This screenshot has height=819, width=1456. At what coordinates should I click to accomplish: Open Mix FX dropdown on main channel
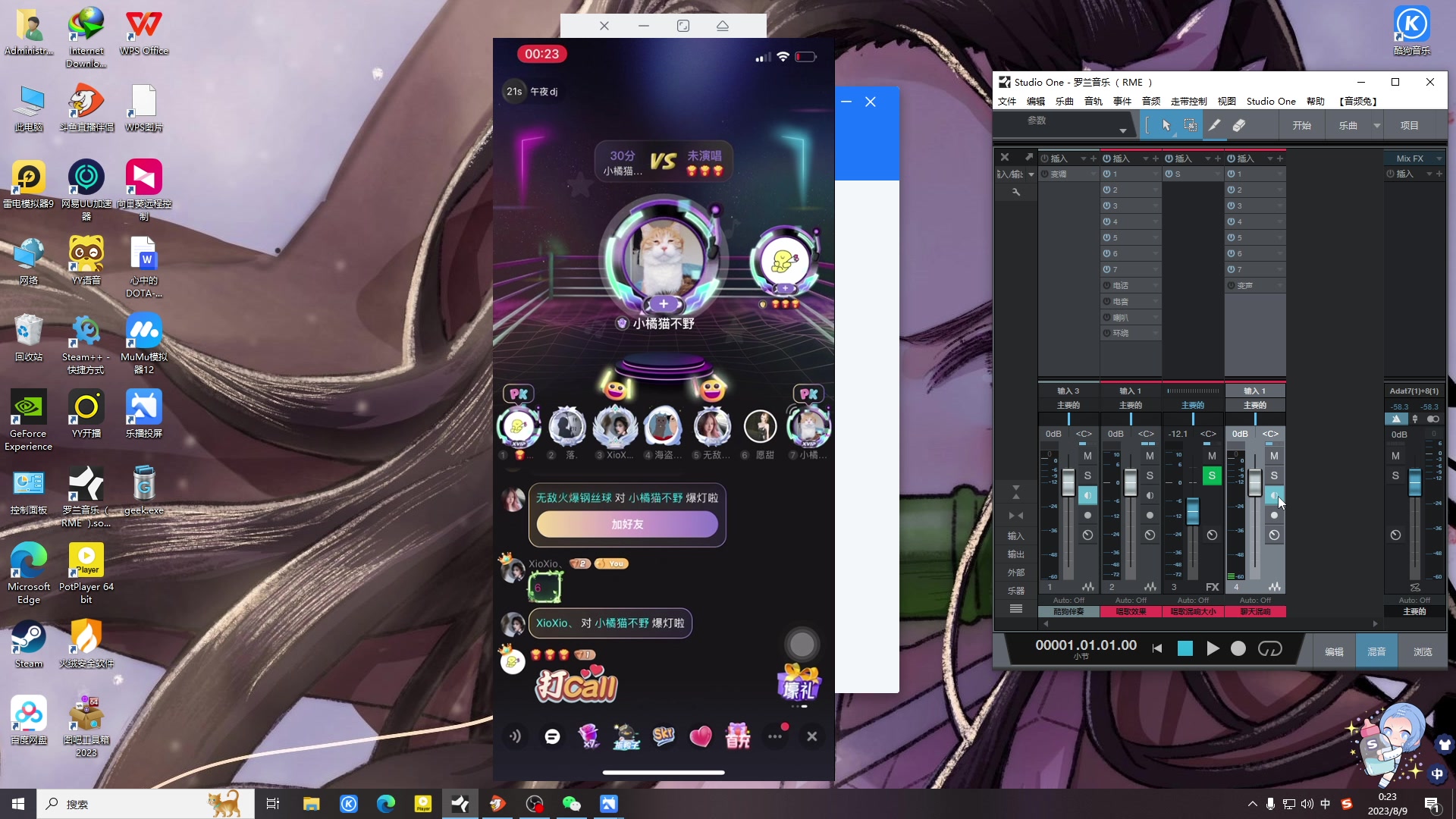(x=1439, y=158)
